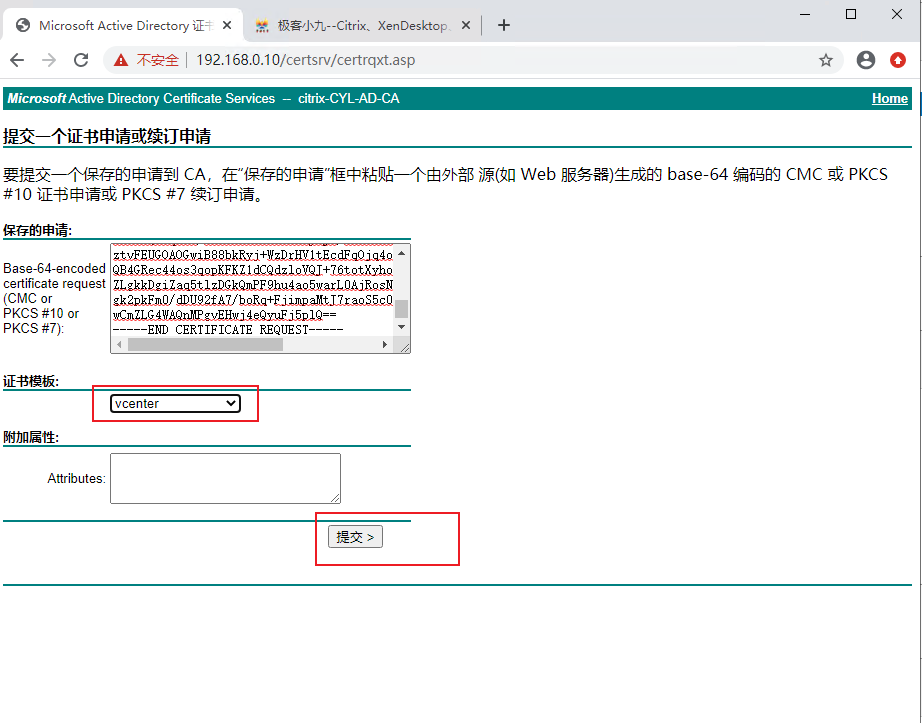Click horizontal scrollbar left arrow in request box

pyautogui.click(x=120, y=345)
